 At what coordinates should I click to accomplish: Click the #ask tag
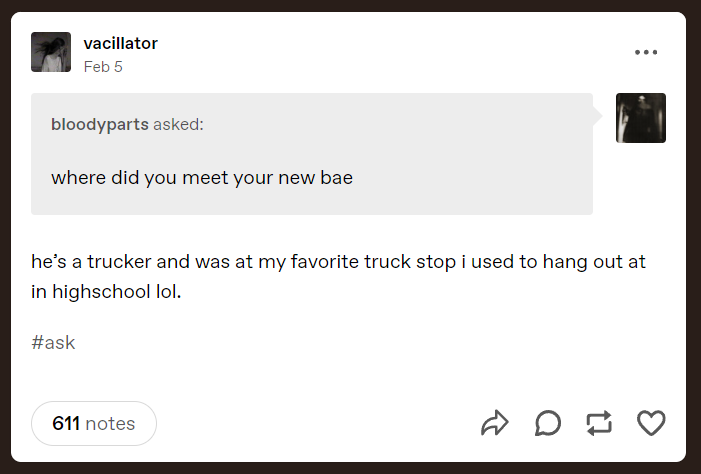click(x=53, y=343)
